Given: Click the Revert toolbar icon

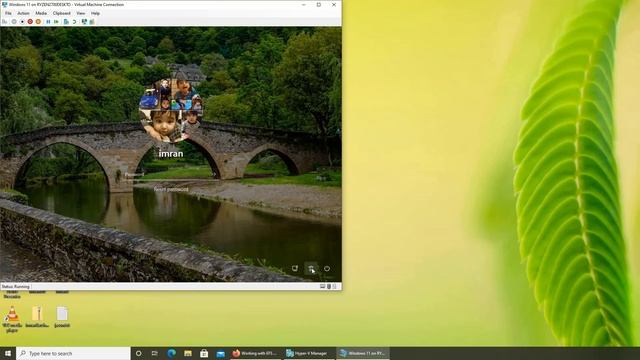Looking at the screenshot, I should pos(74,22).
